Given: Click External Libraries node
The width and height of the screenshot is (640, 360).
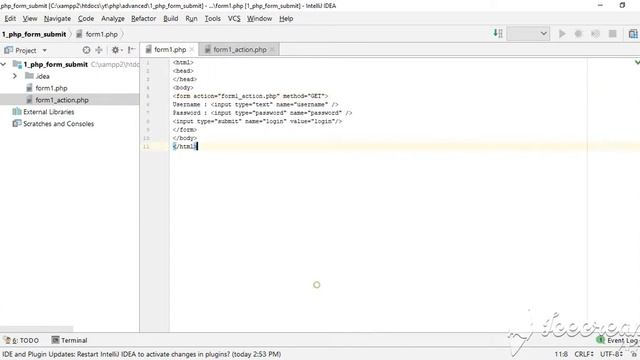Looking at the screenshot, I should pyautogui.click(x=49, y=111).
